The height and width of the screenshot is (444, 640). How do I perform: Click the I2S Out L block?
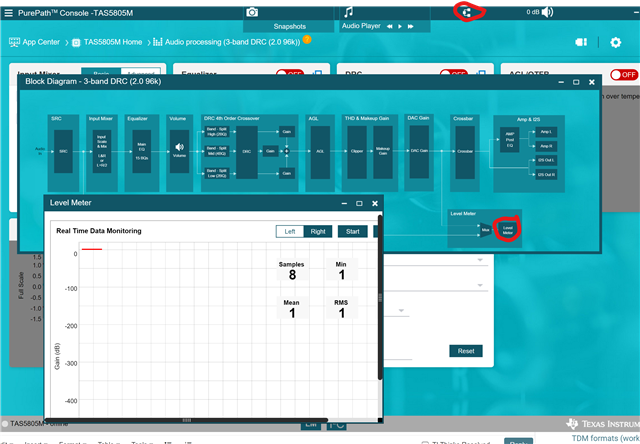pyautogui.click(x=546, y=160)
